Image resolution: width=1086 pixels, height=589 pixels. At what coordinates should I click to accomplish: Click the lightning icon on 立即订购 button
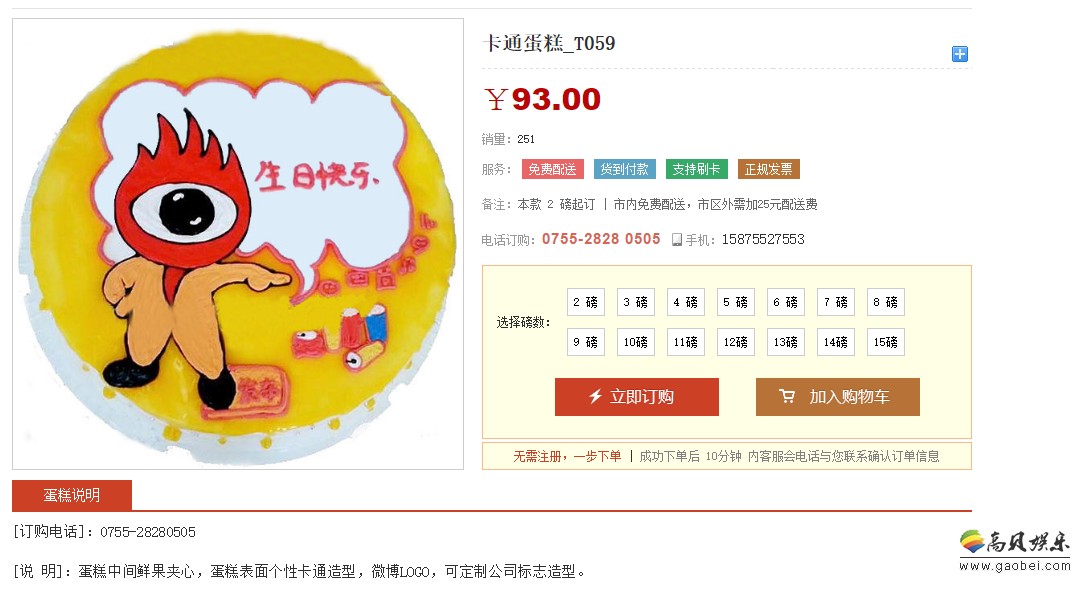coord(595,396)
